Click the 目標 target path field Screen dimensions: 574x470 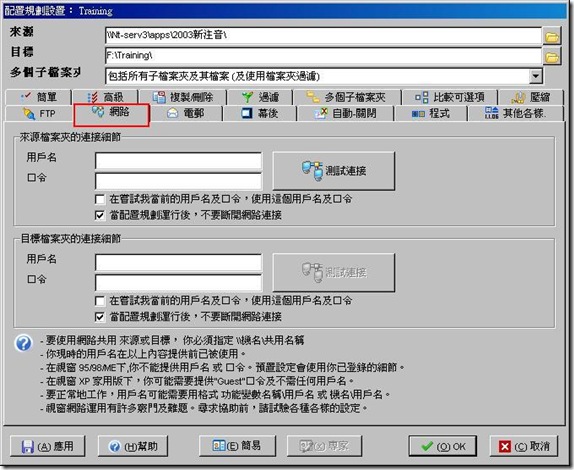click(323, 56)
